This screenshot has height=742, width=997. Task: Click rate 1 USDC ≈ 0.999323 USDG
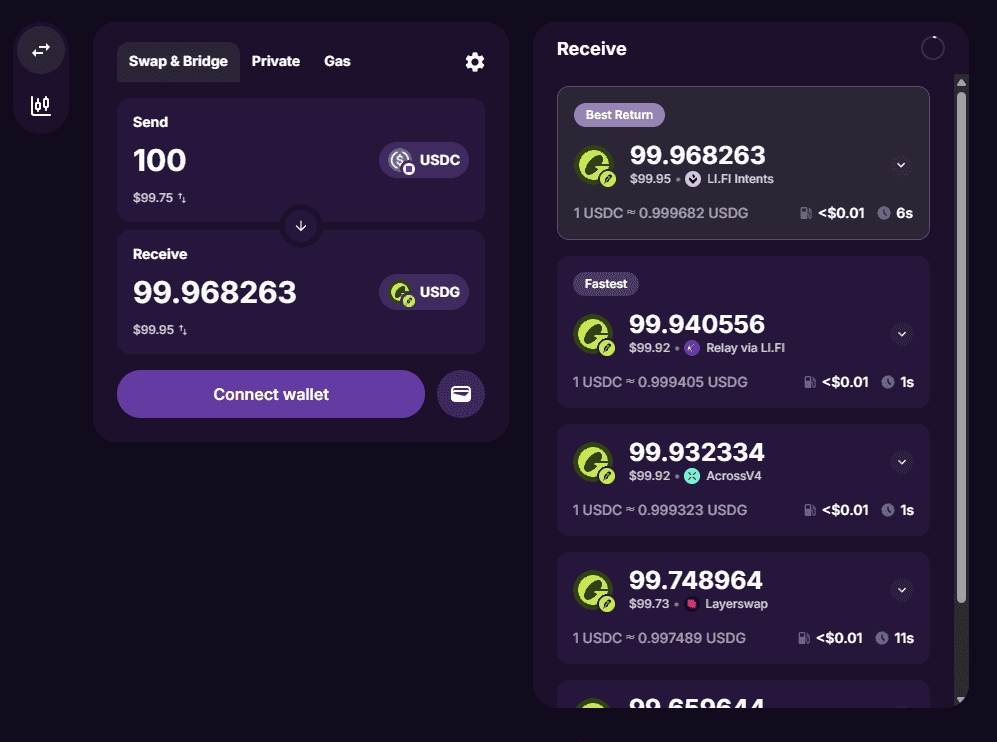click(660, 510)
